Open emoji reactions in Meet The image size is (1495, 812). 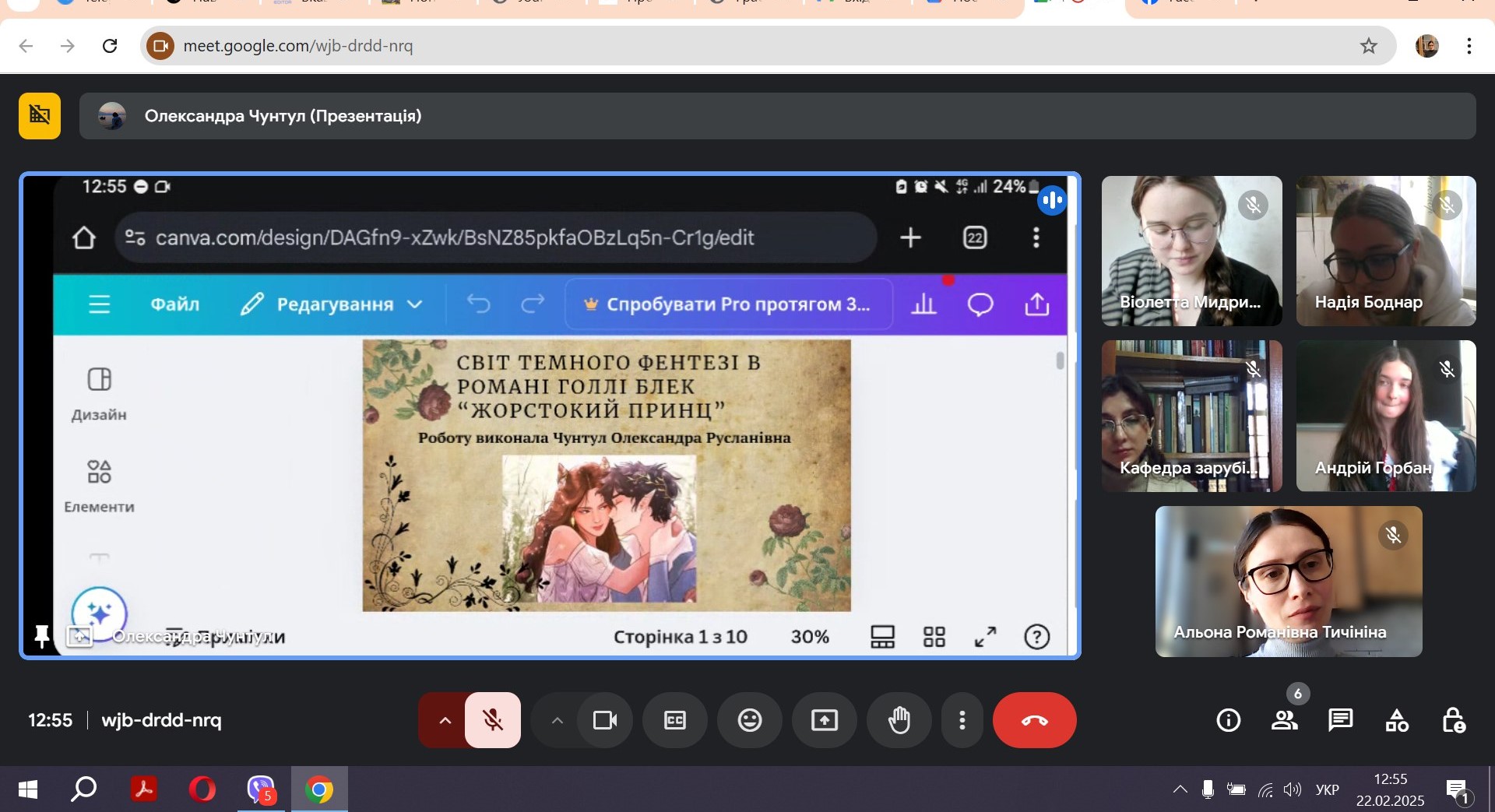click(750, 720)
